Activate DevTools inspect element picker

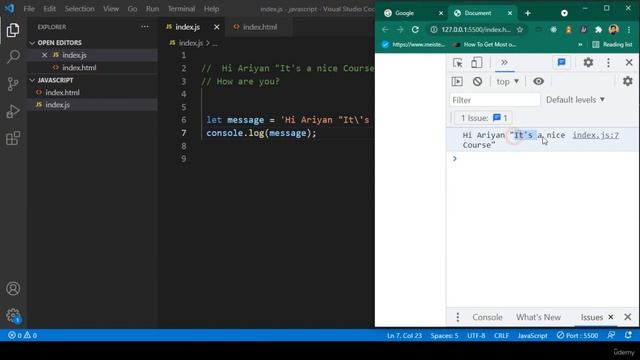click(x=458, y=62)
